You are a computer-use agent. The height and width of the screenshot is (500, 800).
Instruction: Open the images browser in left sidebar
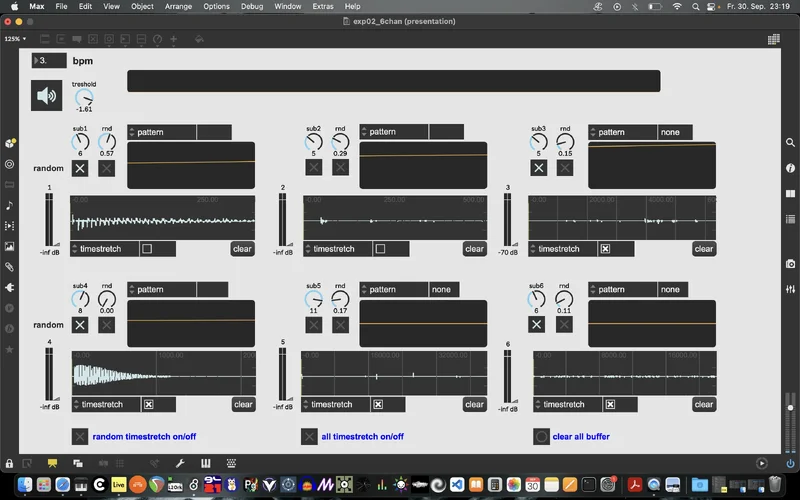click(x=9, y=246)
